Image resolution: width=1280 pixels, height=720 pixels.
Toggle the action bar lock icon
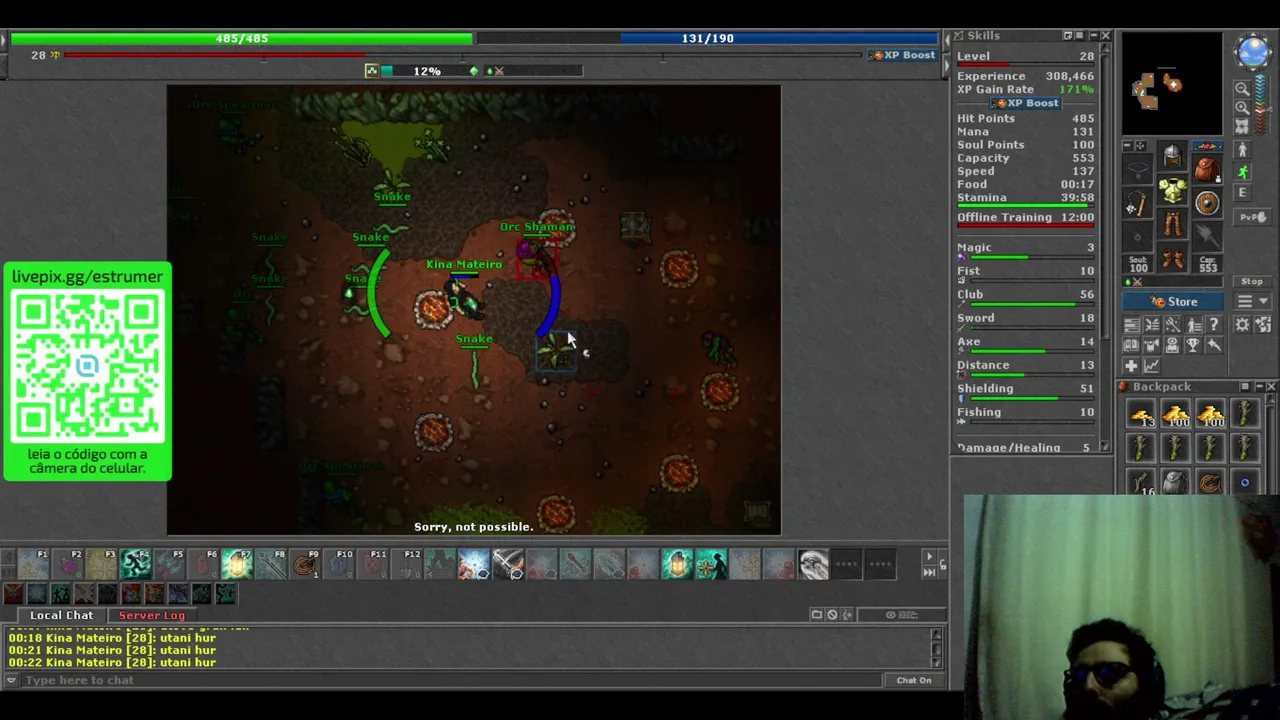point(942,565)
